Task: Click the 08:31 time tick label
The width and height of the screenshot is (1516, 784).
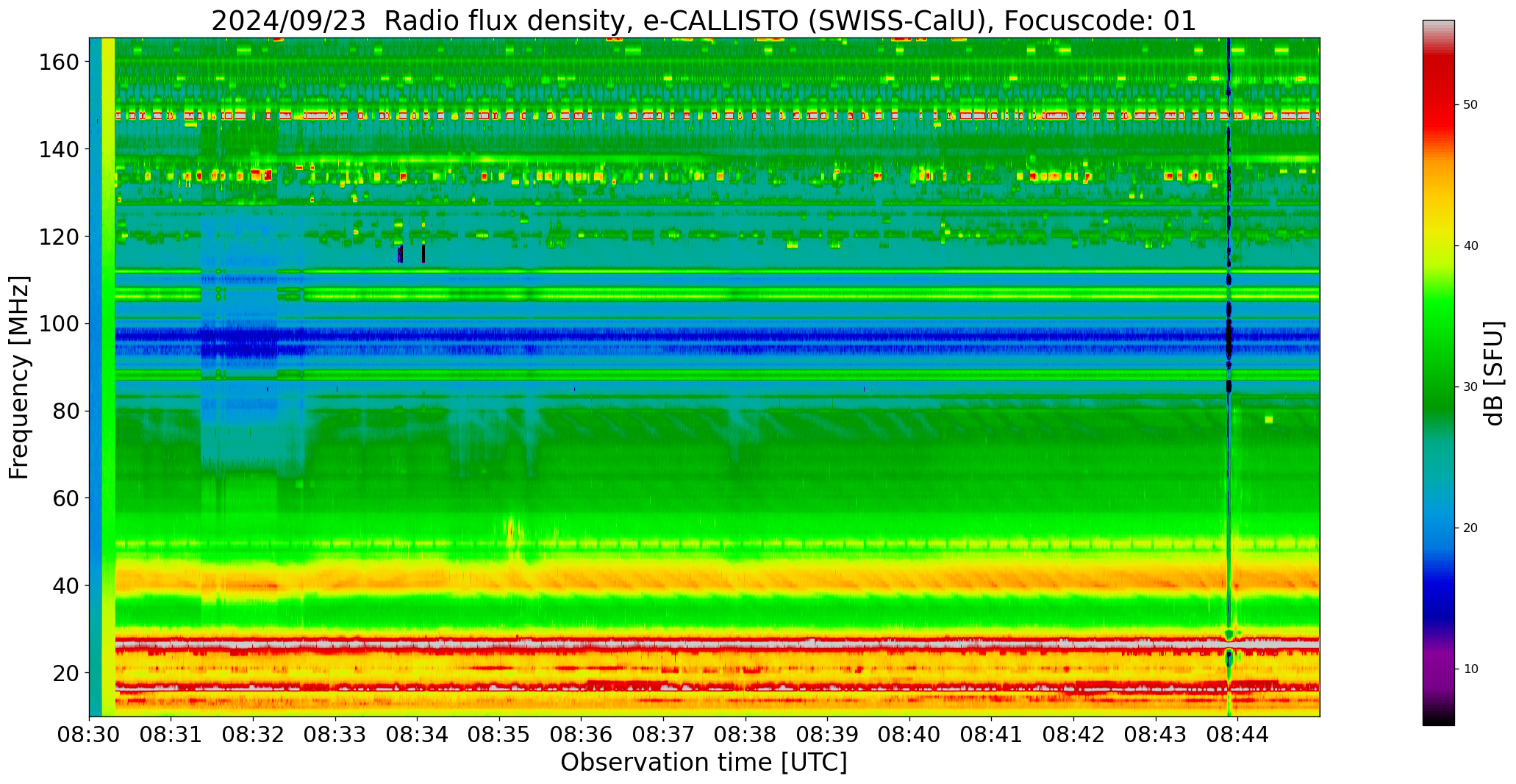Action: [x=171, y=735]
